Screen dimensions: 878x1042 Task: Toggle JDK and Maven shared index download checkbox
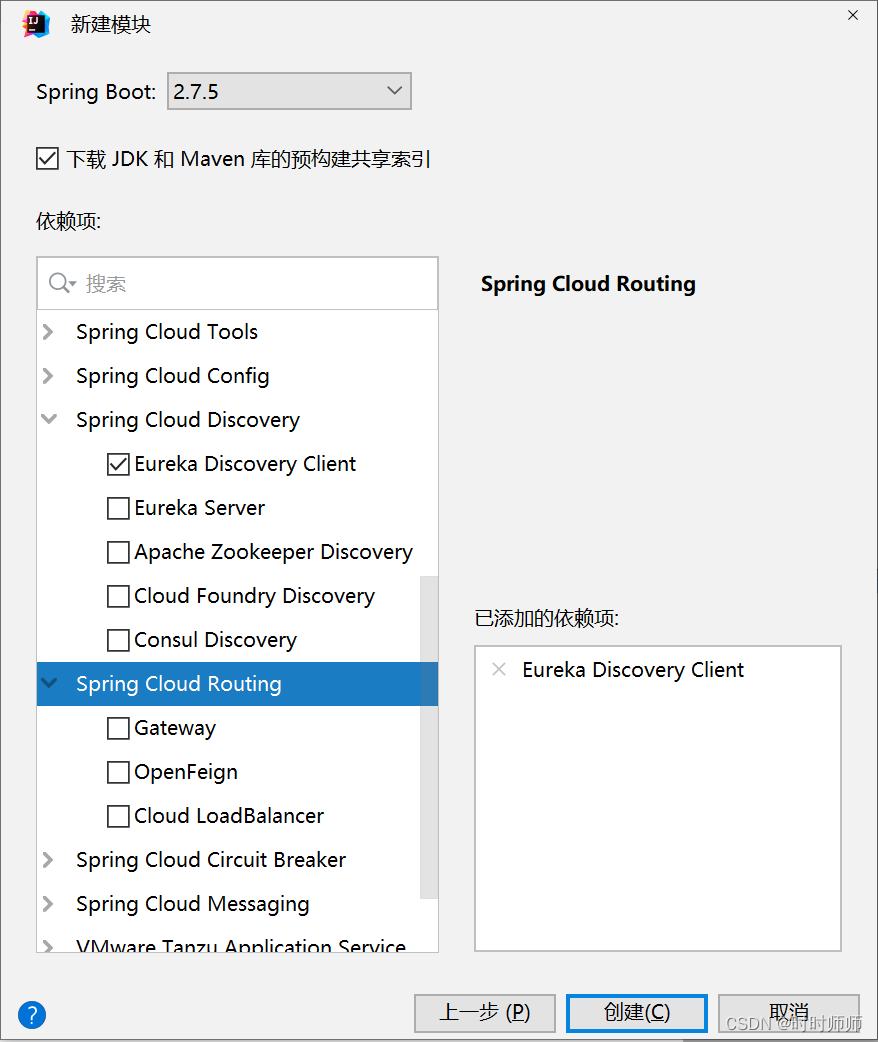(x=47, y=159)
